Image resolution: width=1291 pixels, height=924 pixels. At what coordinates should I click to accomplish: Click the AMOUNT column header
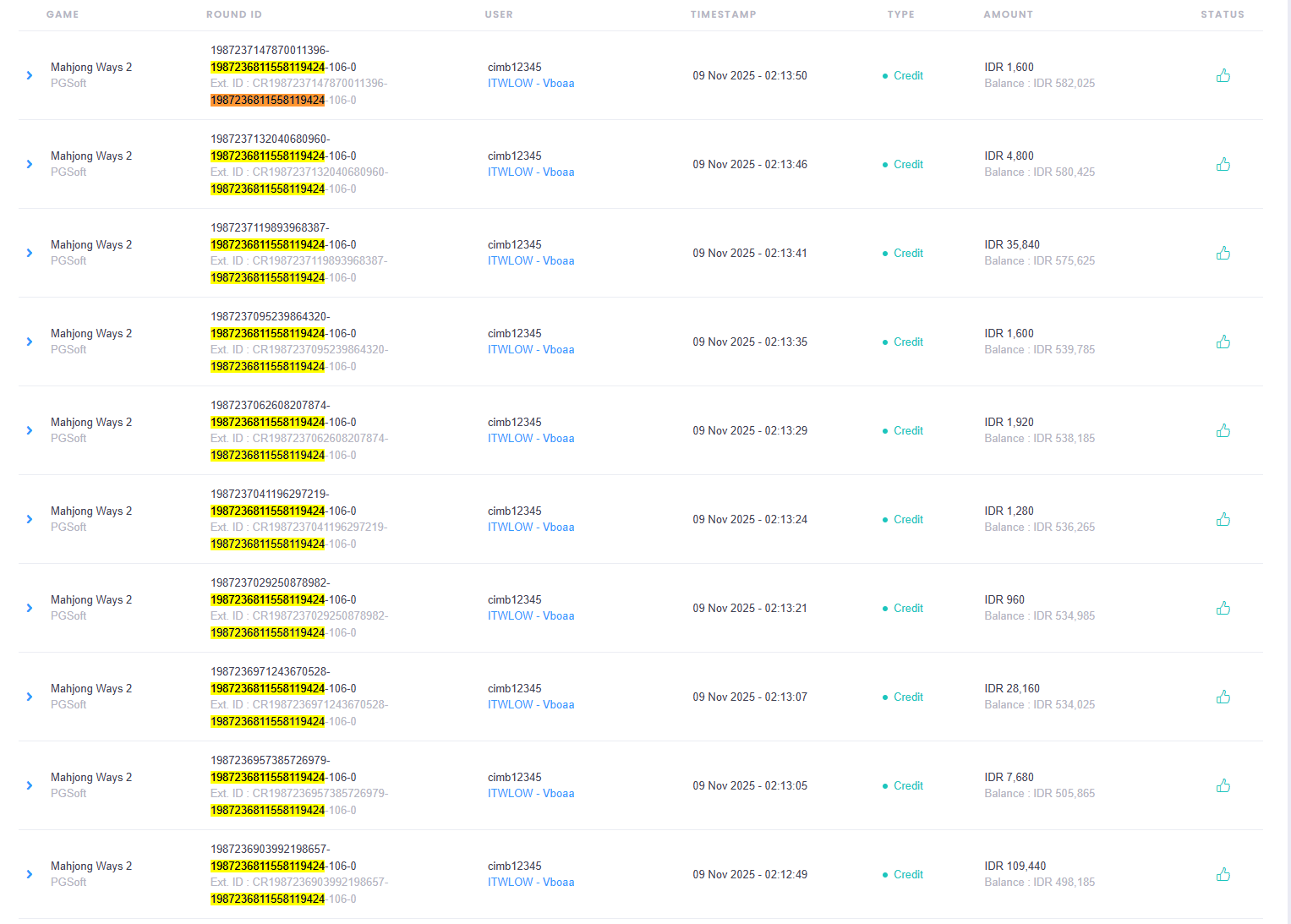(1009, 14)
